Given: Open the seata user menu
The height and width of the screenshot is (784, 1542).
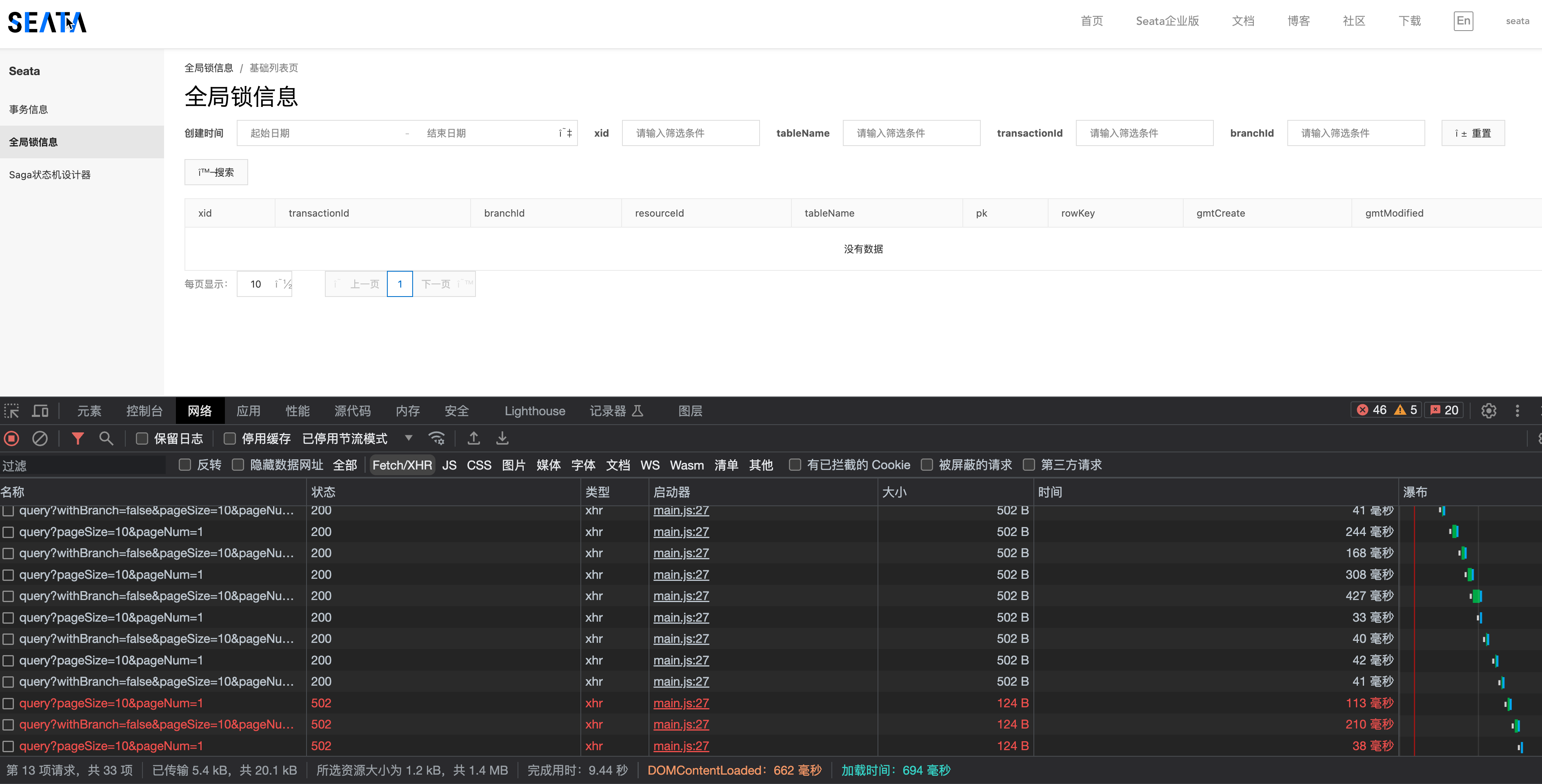Looking at the screenshot, I should click(1517, 21).
